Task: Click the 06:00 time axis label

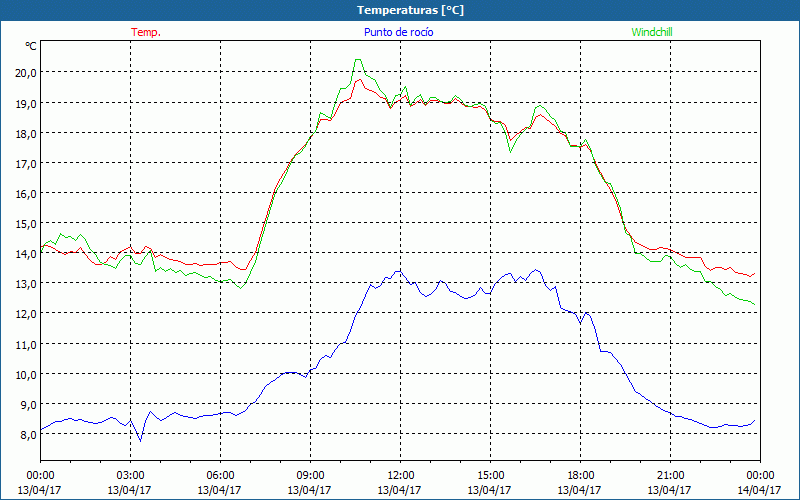Action: pos(220,476)
